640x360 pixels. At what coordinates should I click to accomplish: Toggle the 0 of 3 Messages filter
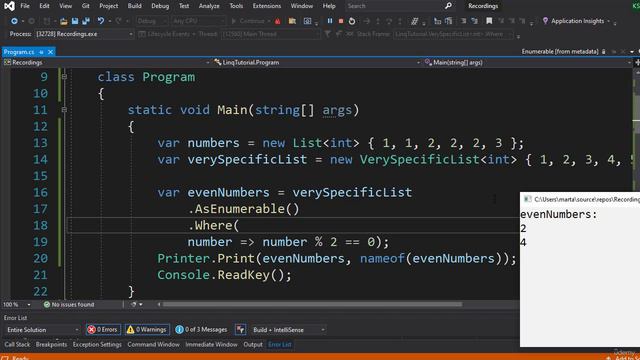(201, 329)
